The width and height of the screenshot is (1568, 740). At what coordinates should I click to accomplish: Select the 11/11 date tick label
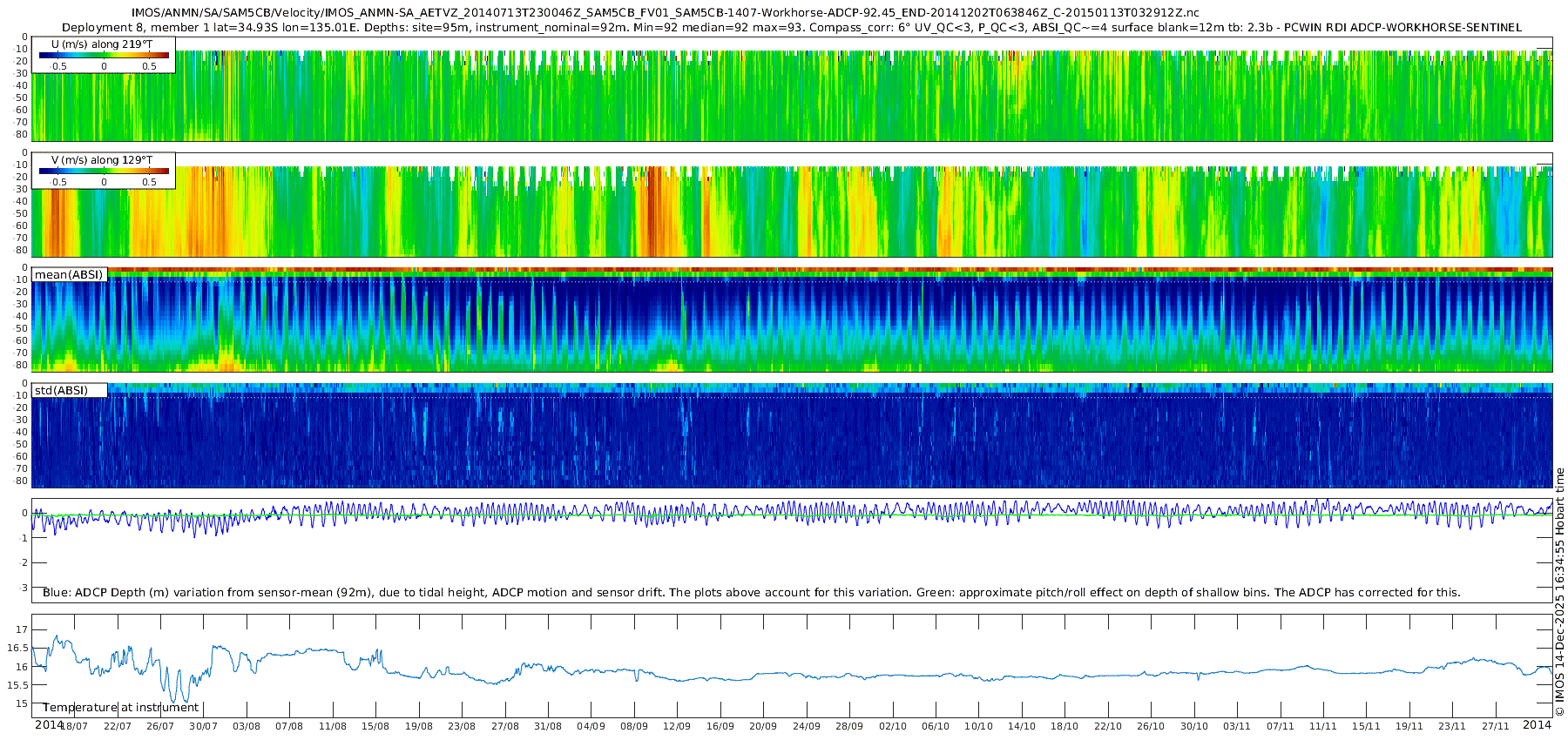pos(1322,727)
